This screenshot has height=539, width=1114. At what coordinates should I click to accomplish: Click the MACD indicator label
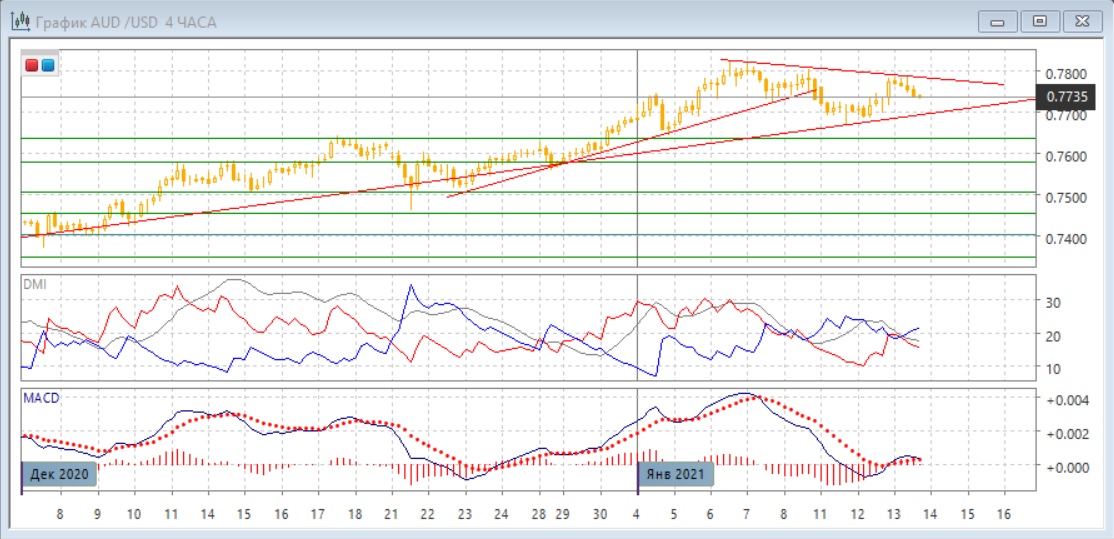pos(41,398)
